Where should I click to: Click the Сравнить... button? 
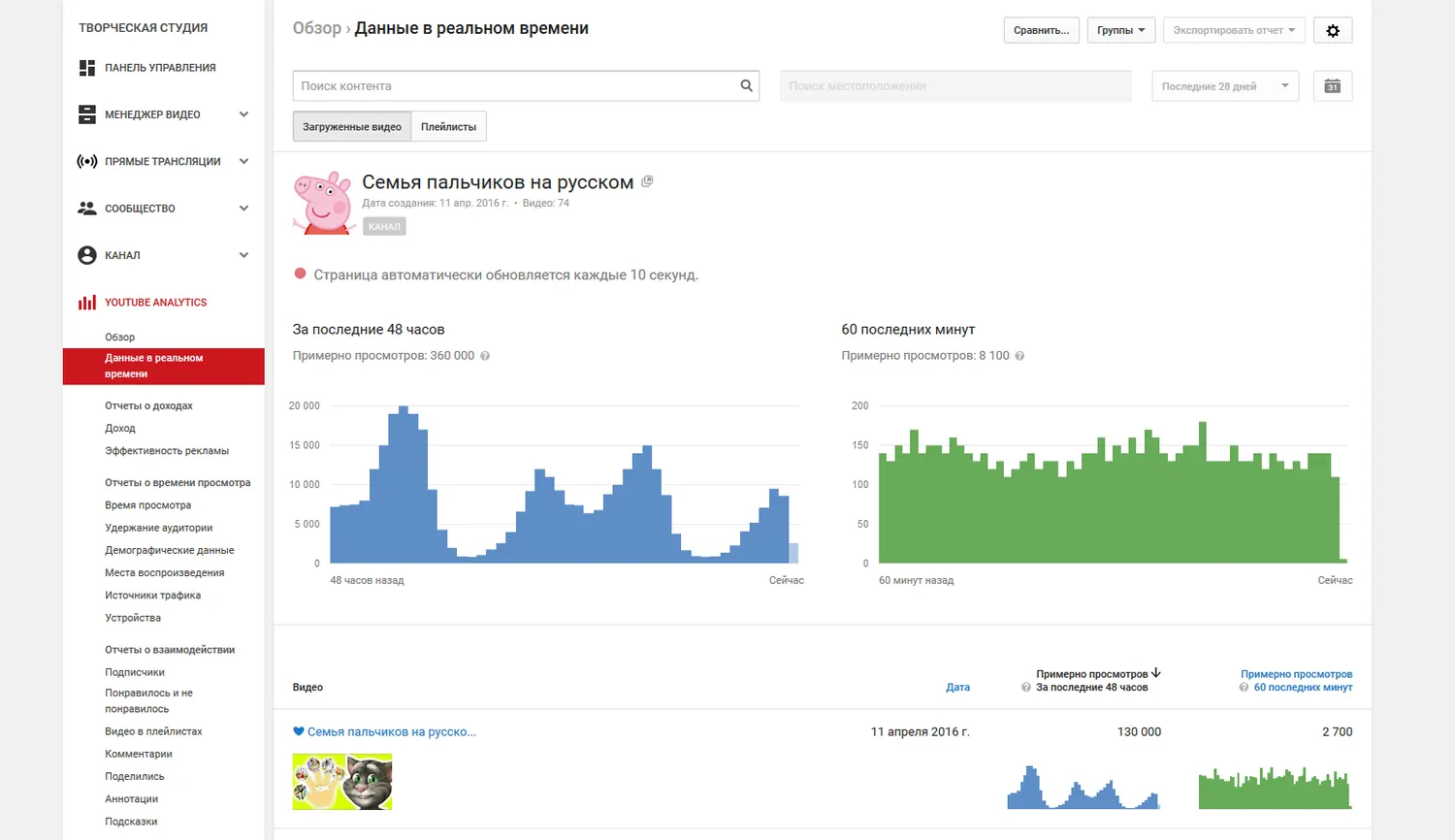pyautogui.click(x=1042, y=30)
